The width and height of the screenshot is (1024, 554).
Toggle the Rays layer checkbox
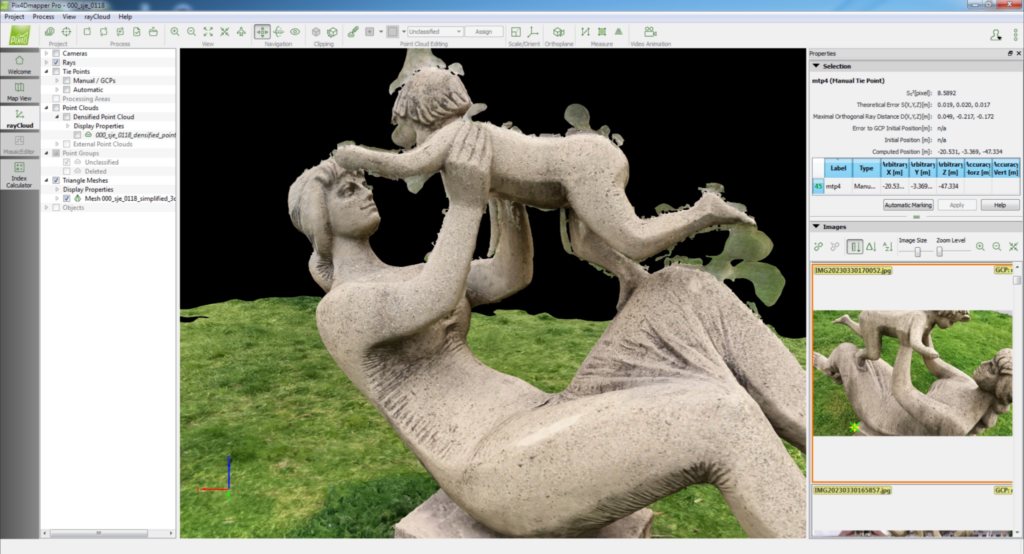(56, 62)
